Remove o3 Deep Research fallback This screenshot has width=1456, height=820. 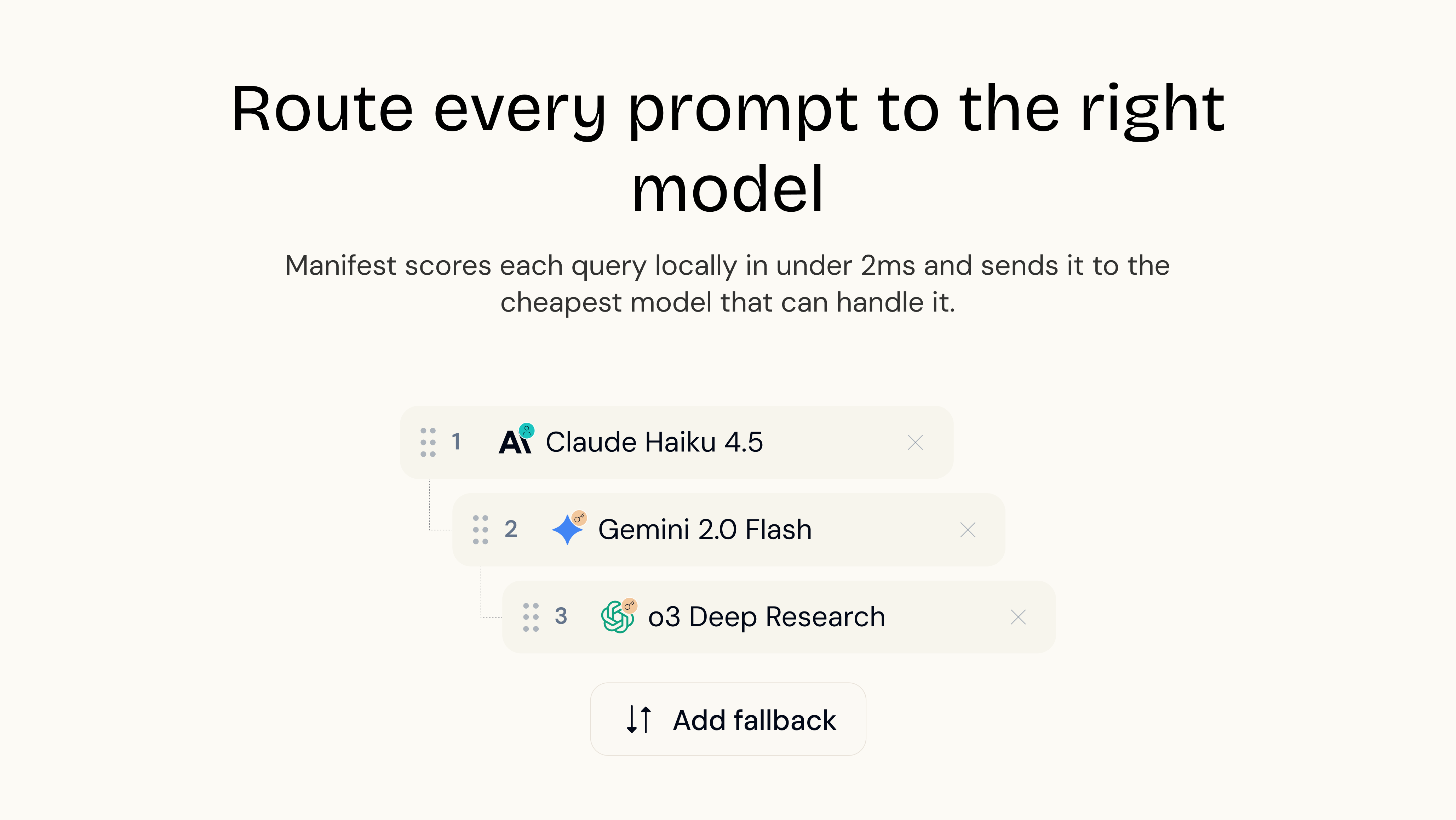point(1018,617)
